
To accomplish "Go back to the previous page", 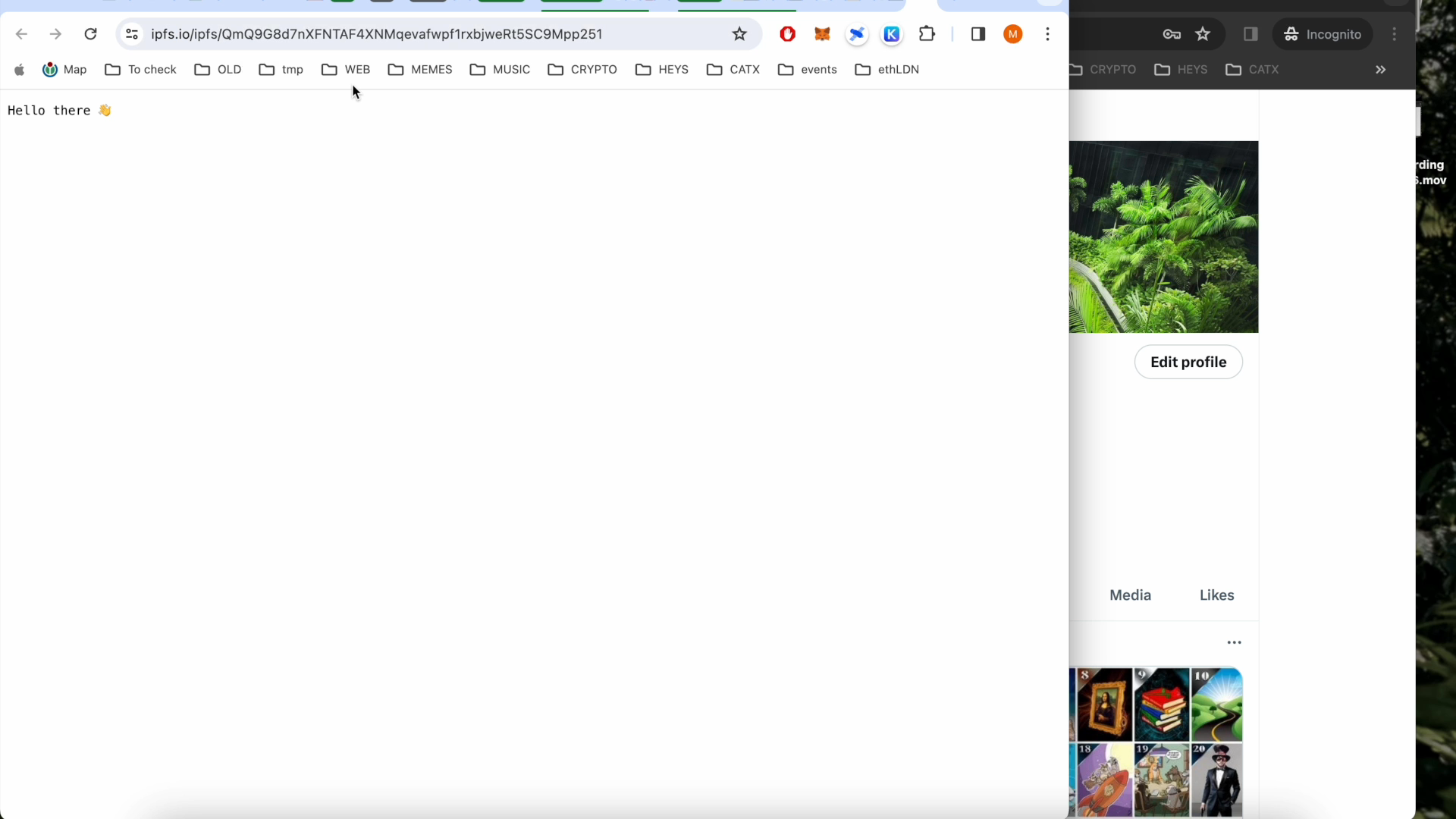I will (x=21, y=34).
